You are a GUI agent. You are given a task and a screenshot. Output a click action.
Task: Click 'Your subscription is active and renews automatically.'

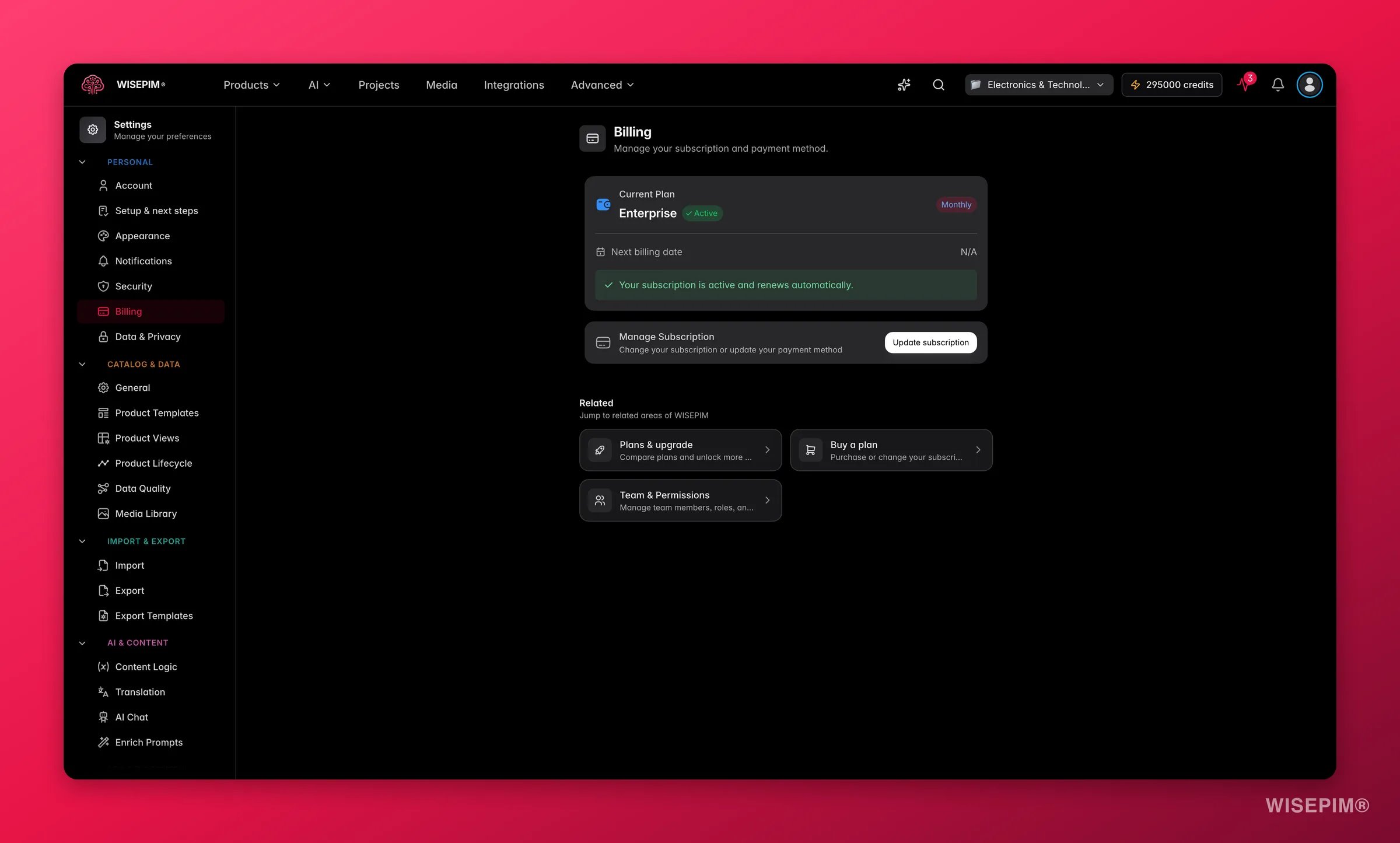pos(736,285)
